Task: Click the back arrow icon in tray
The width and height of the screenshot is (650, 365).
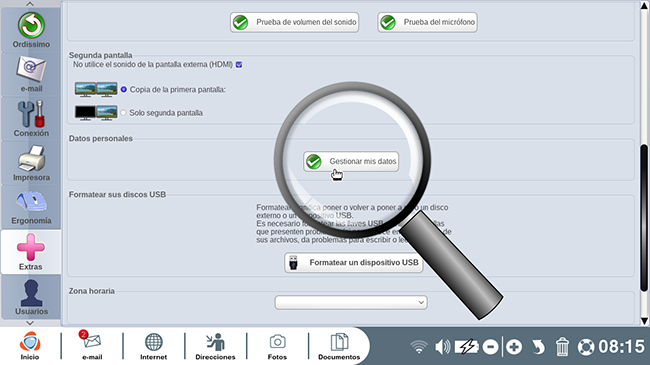Action: pos(538,347)
